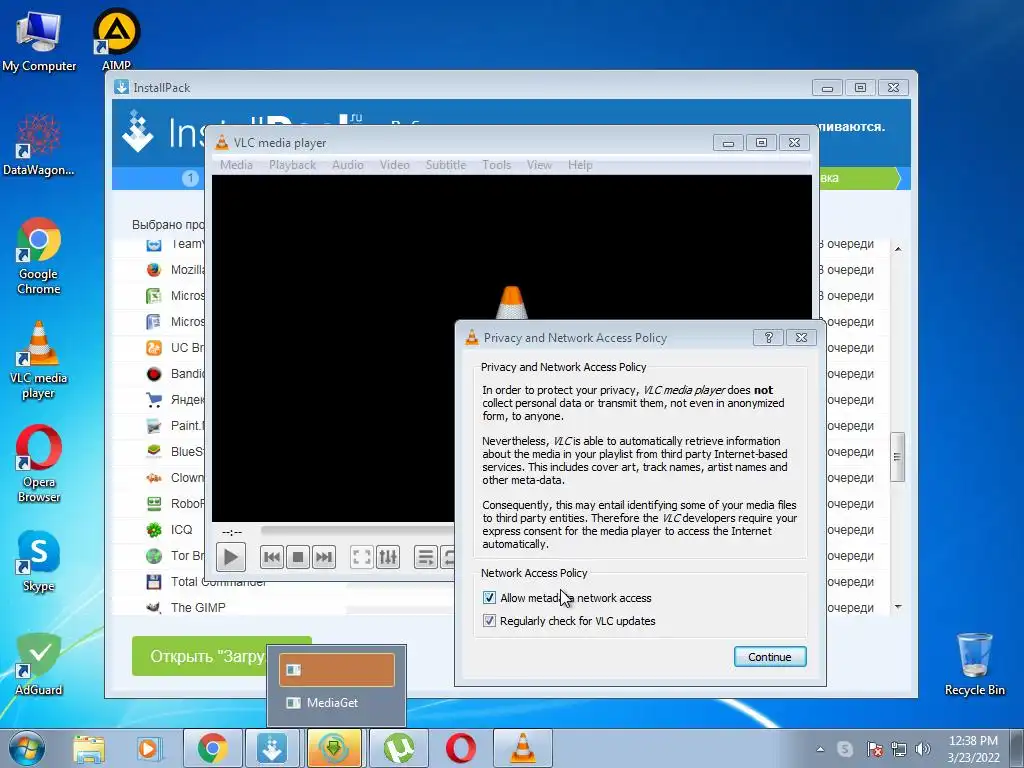Screen dimensions: 1024x768
Task: Select MediaGet taskbar preview item
Action: click(336, 703)
